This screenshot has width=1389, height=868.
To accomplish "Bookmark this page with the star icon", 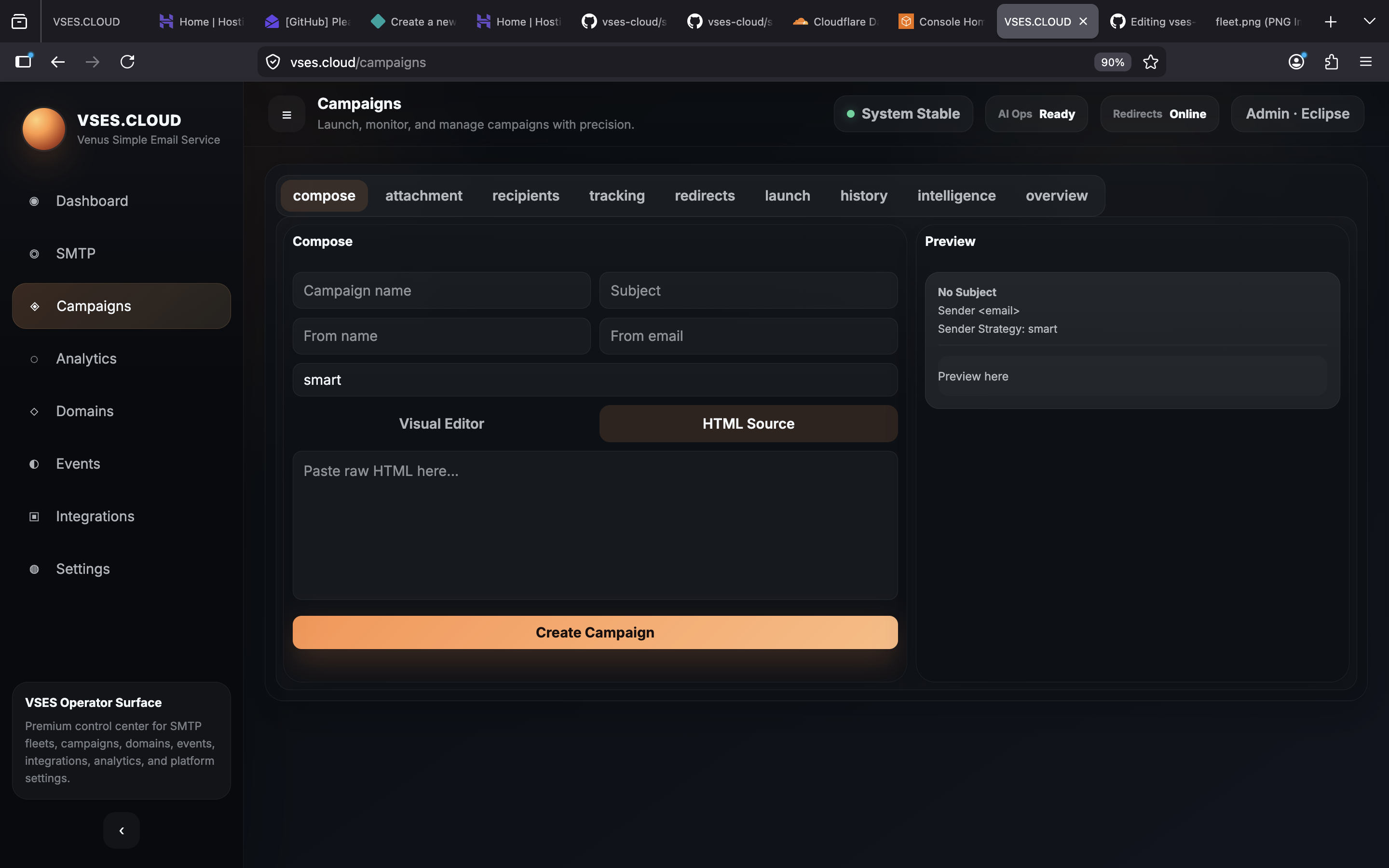I will [x=1150, y=62].
